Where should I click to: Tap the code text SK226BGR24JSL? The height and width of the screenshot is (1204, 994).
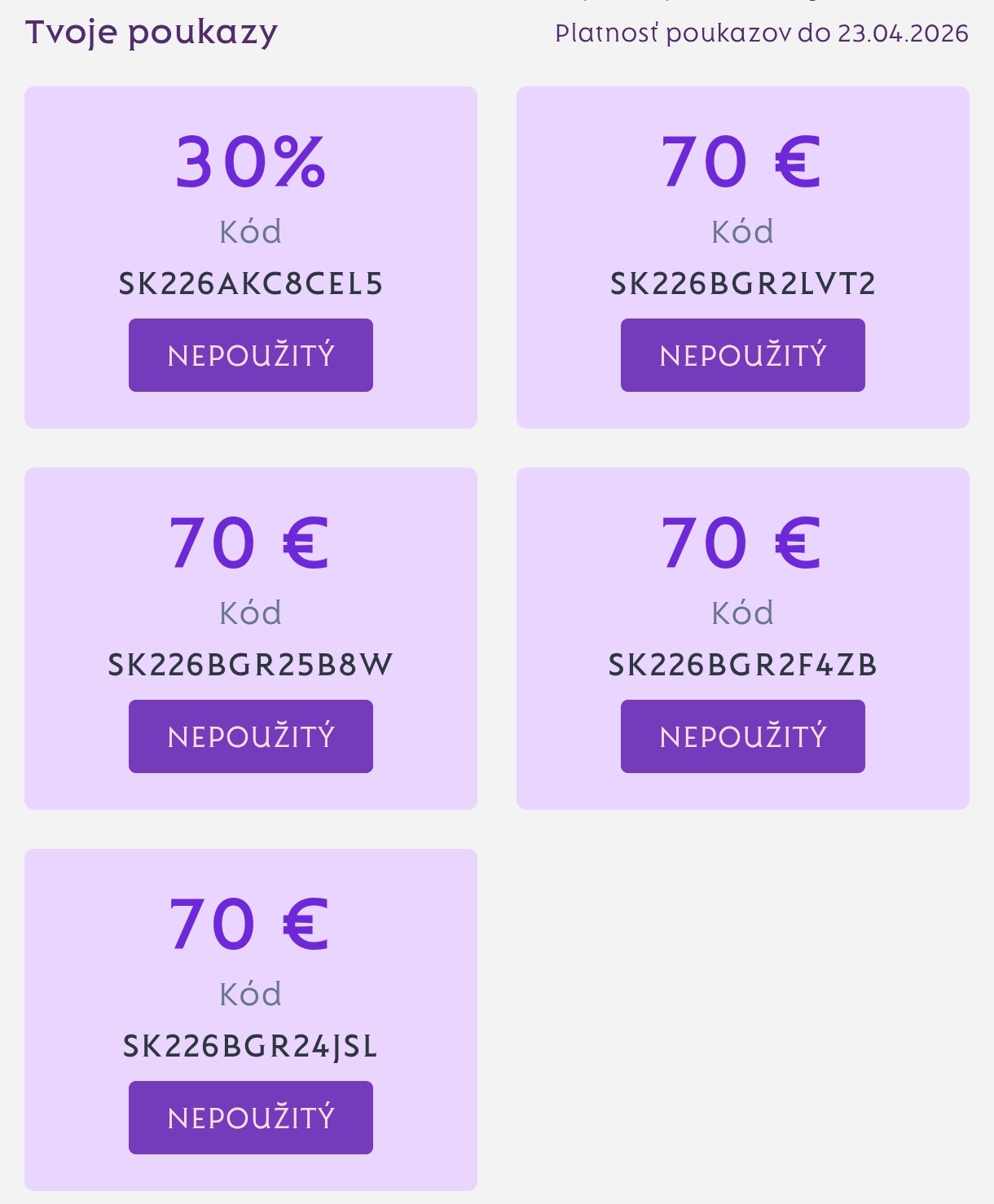point(251,1047)
